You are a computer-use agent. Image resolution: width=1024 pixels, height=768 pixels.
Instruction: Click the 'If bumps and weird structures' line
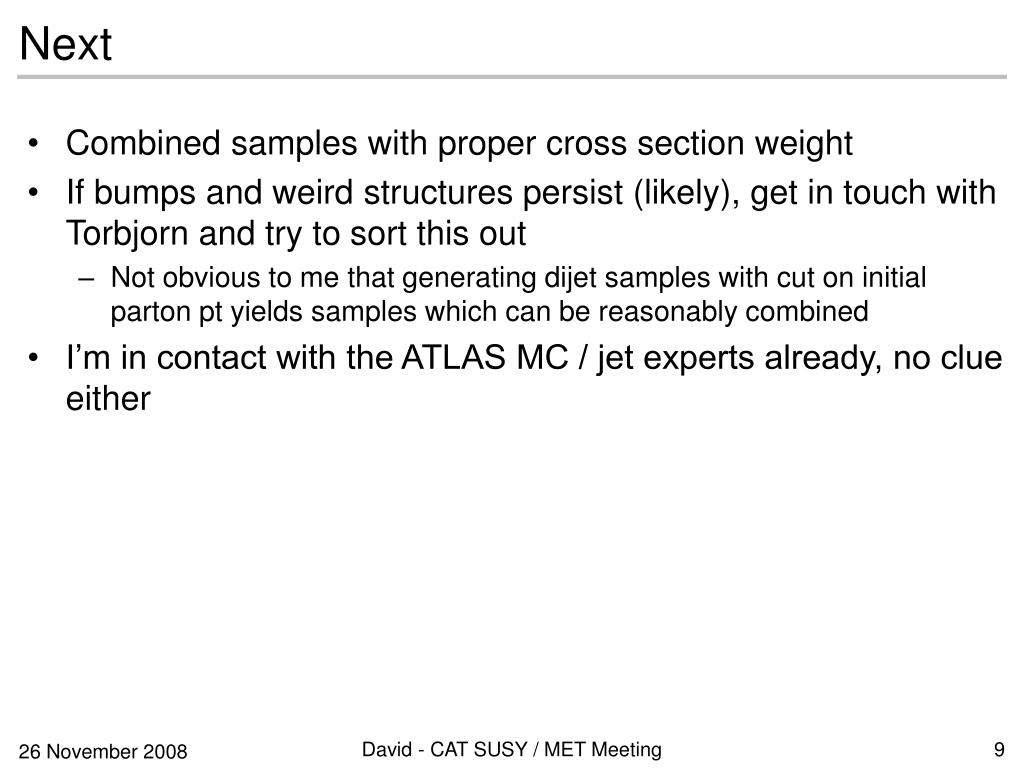pos(531,193)
